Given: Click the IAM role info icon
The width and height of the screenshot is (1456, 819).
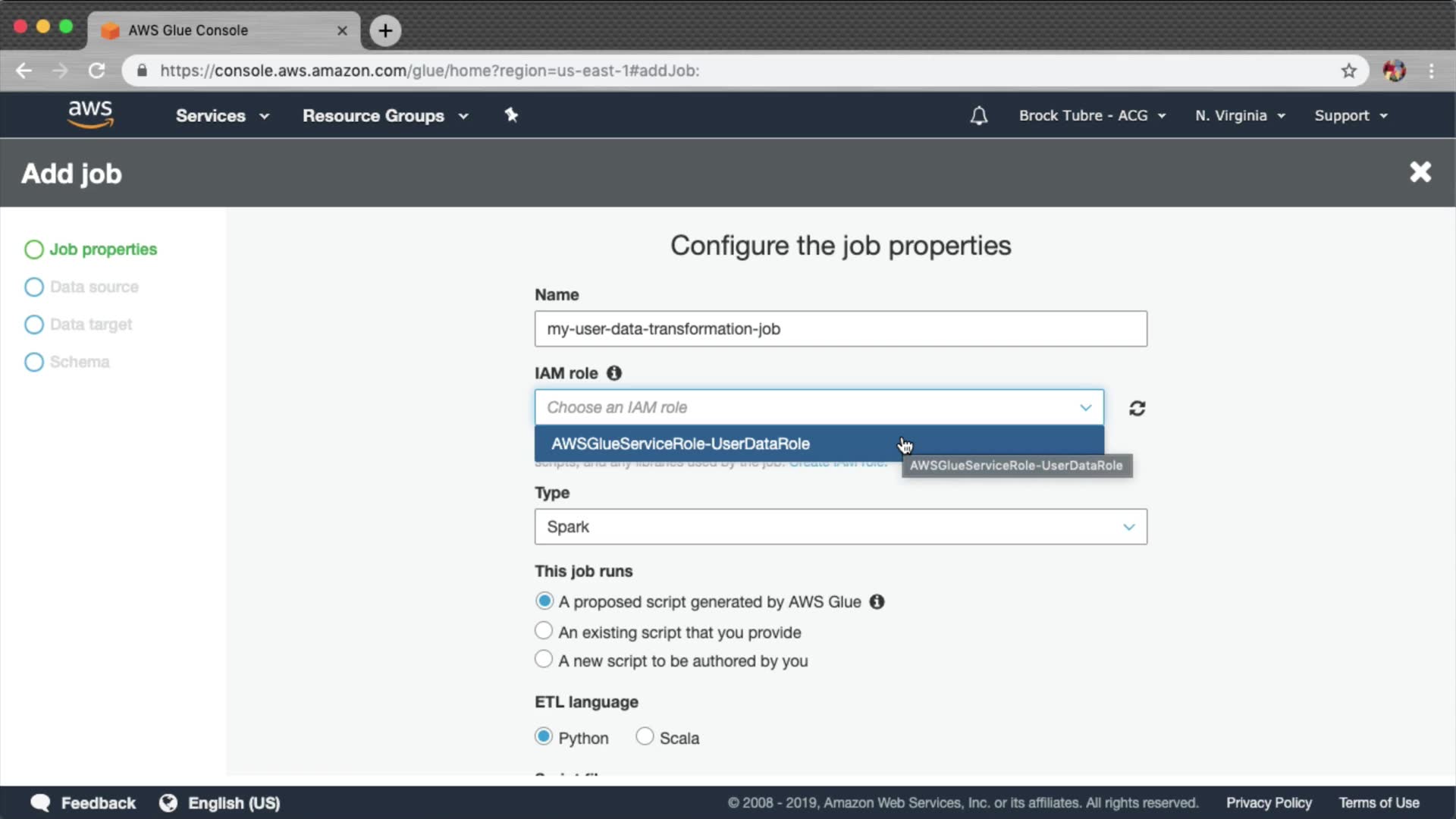Looking at the screenshot, I should tap(614, 373).
